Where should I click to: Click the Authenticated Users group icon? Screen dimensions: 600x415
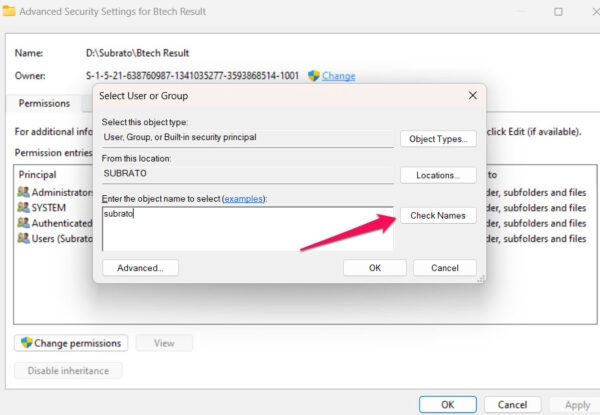pyautogui.click(x=23, y=223)
